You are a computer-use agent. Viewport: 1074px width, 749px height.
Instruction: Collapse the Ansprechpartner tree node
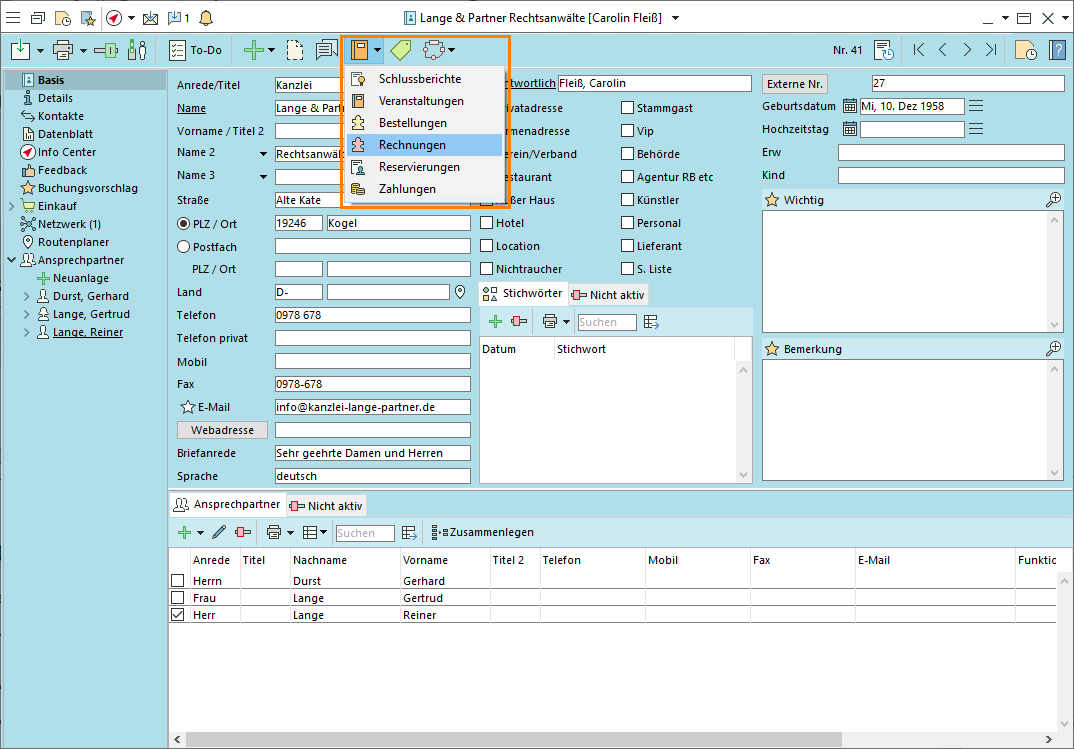(11, 260)
